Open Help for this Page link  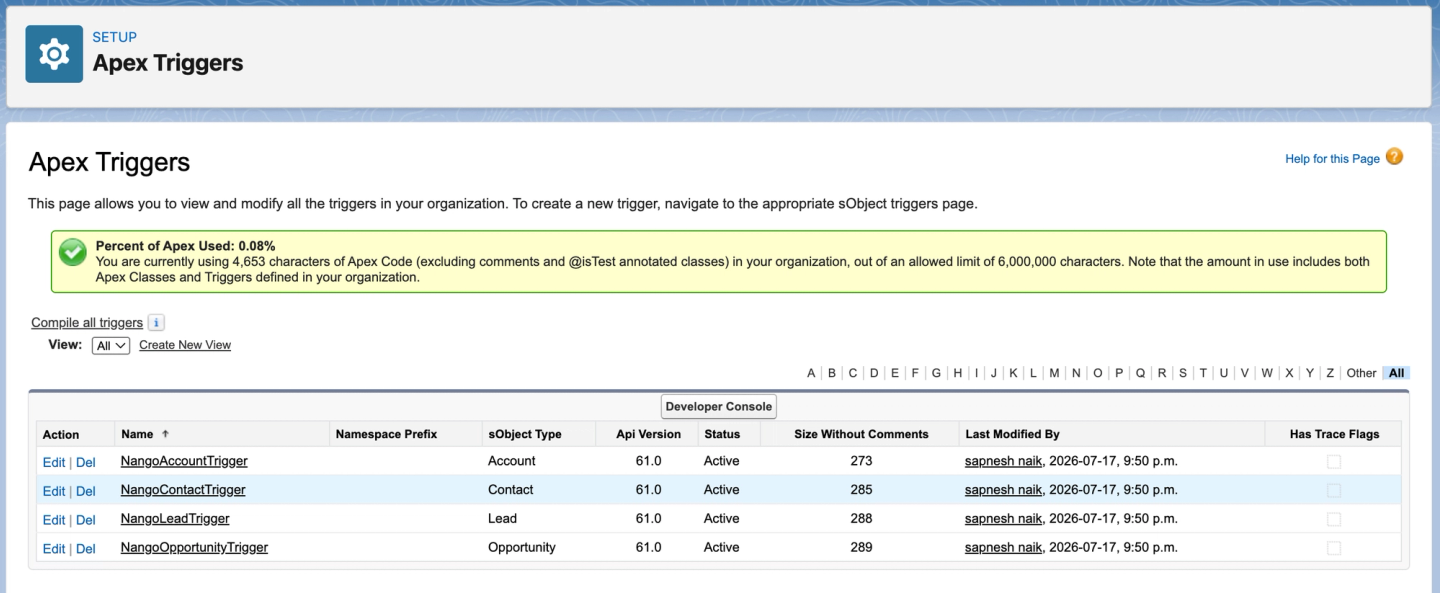[x=1332, y=159]
